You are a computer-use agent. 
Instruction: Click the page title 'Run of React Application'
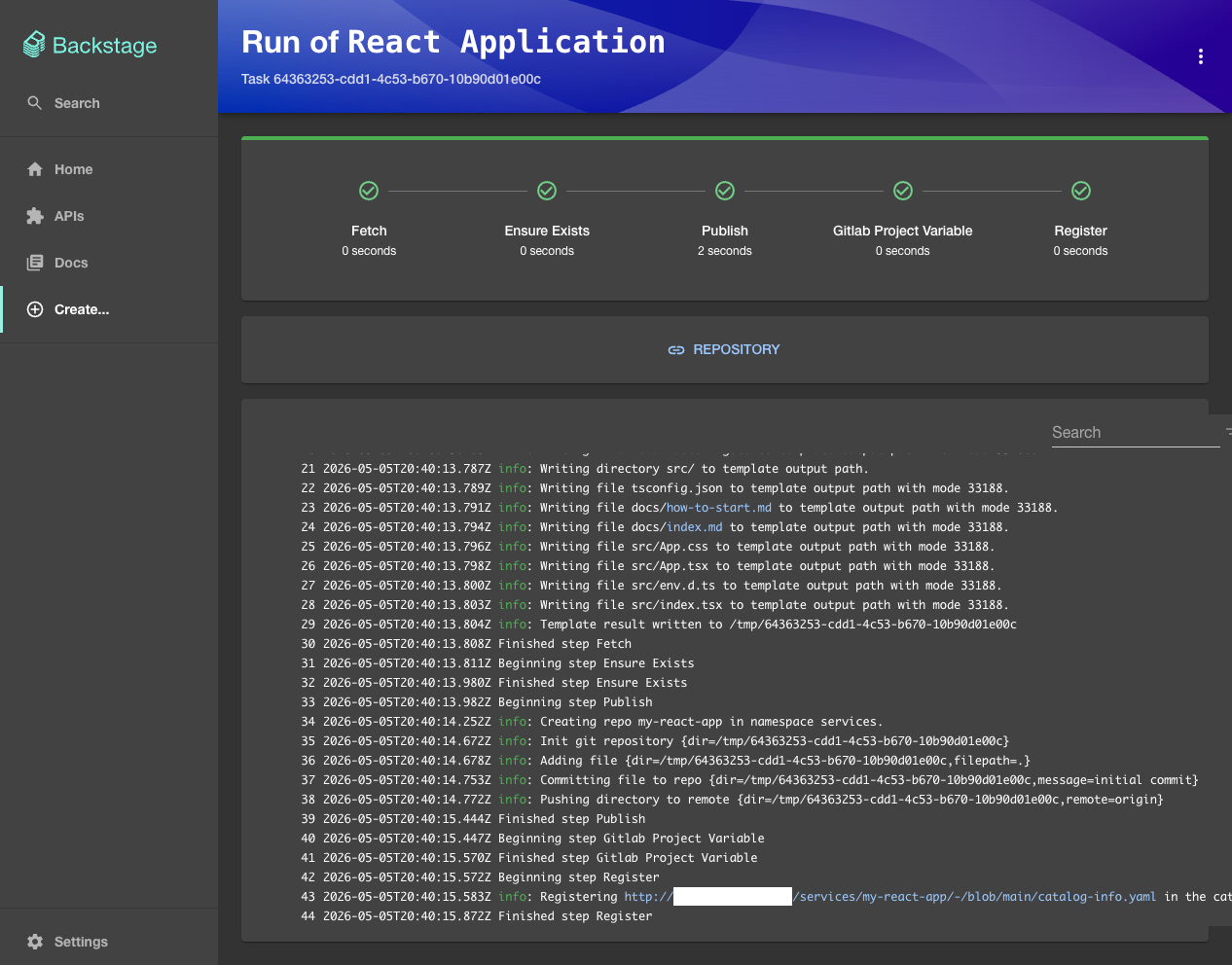click(453, 42)
